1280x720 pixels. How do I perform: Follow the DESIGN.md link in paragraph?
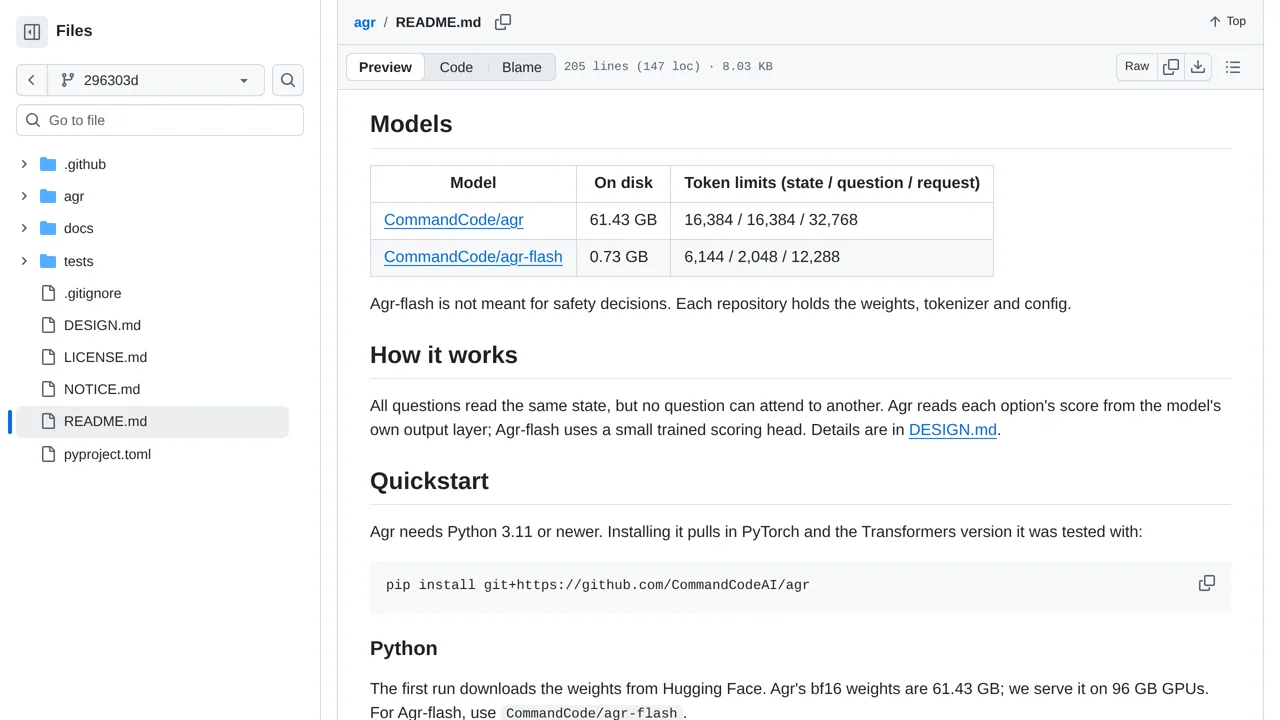[x=953, y=430]
